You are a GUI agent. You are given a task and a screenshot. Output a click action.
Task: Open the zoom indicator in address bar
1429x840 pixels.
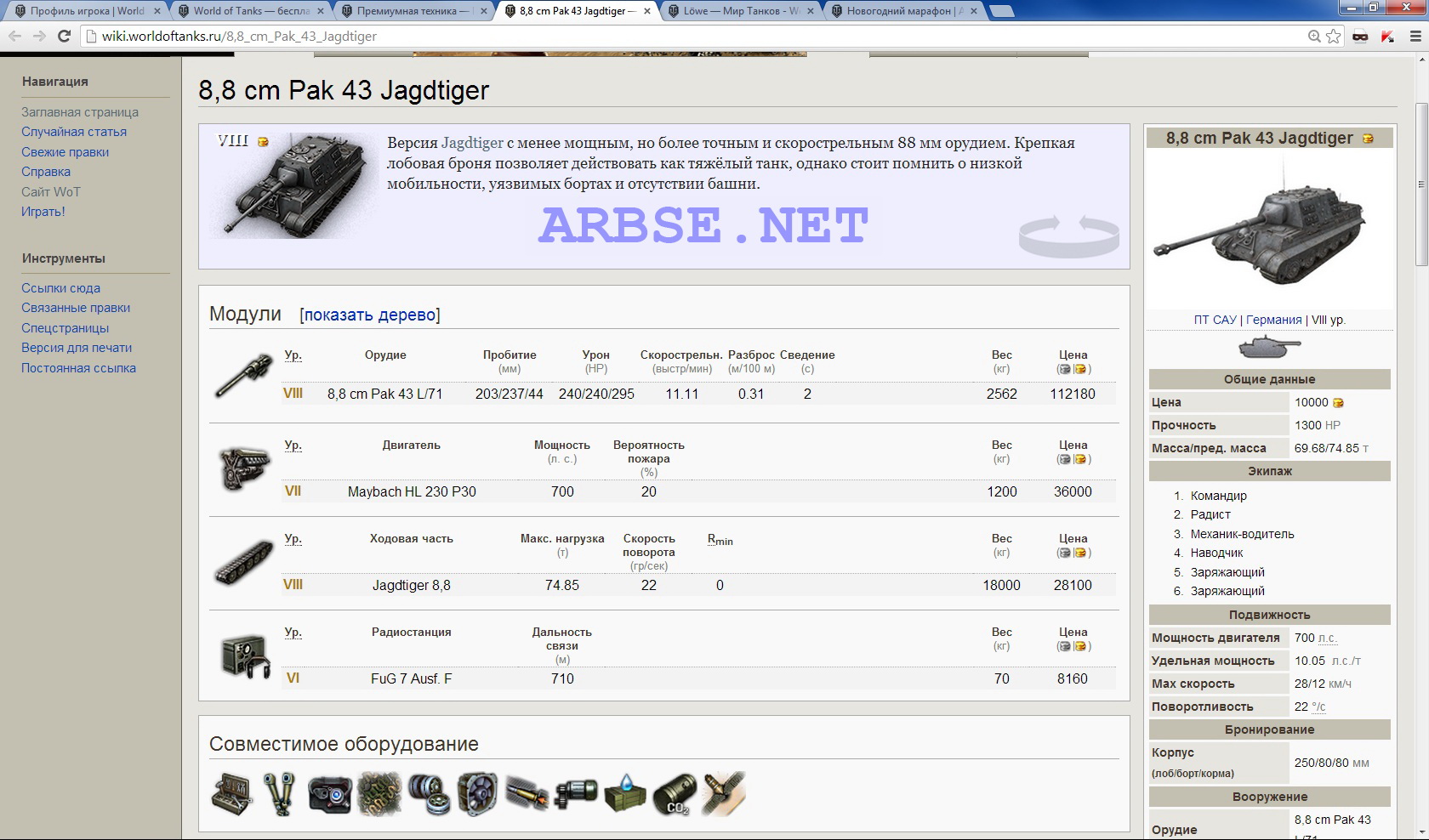click(x=1314, y=37)
